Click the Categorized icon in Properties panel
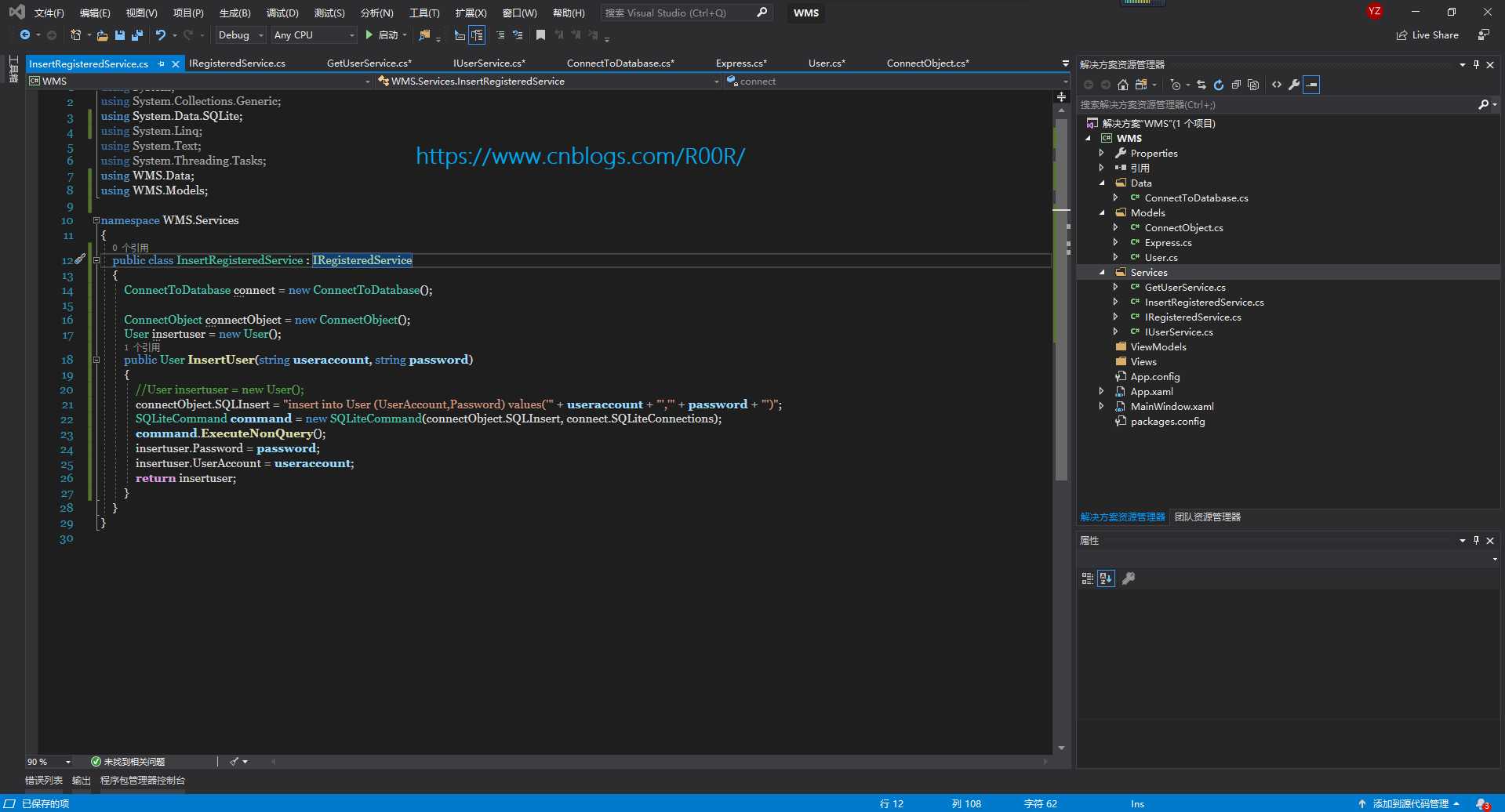Viewport: 1505px width, 812px height. 1087,578
